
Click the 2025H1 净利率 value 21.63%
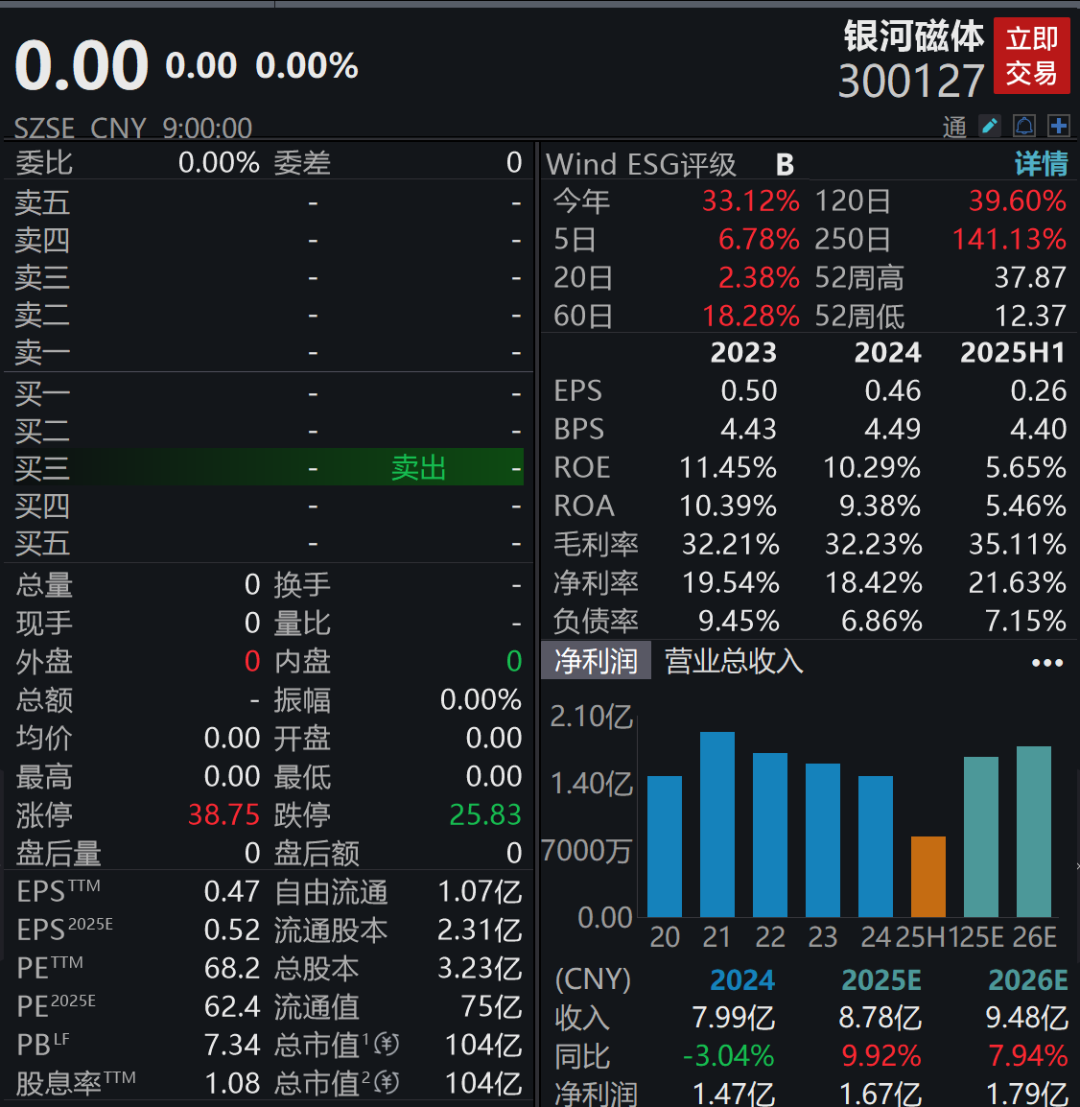tap(1017, 582)
